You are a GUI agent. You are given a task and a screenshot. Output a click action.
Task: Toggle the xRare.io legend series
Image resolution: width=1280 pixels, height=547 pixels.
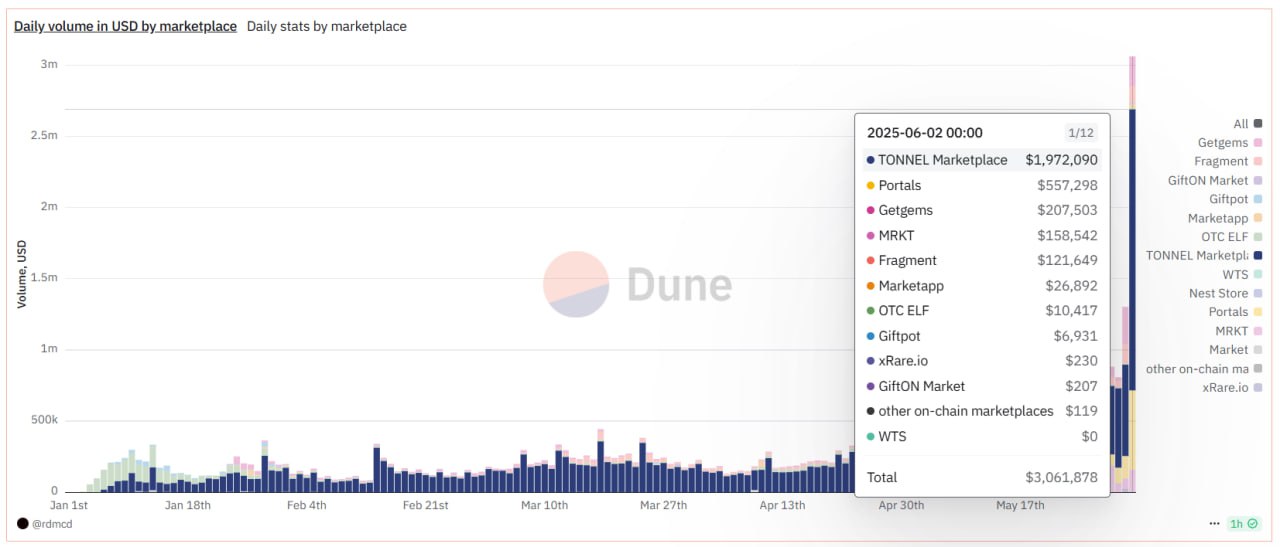1232,387
